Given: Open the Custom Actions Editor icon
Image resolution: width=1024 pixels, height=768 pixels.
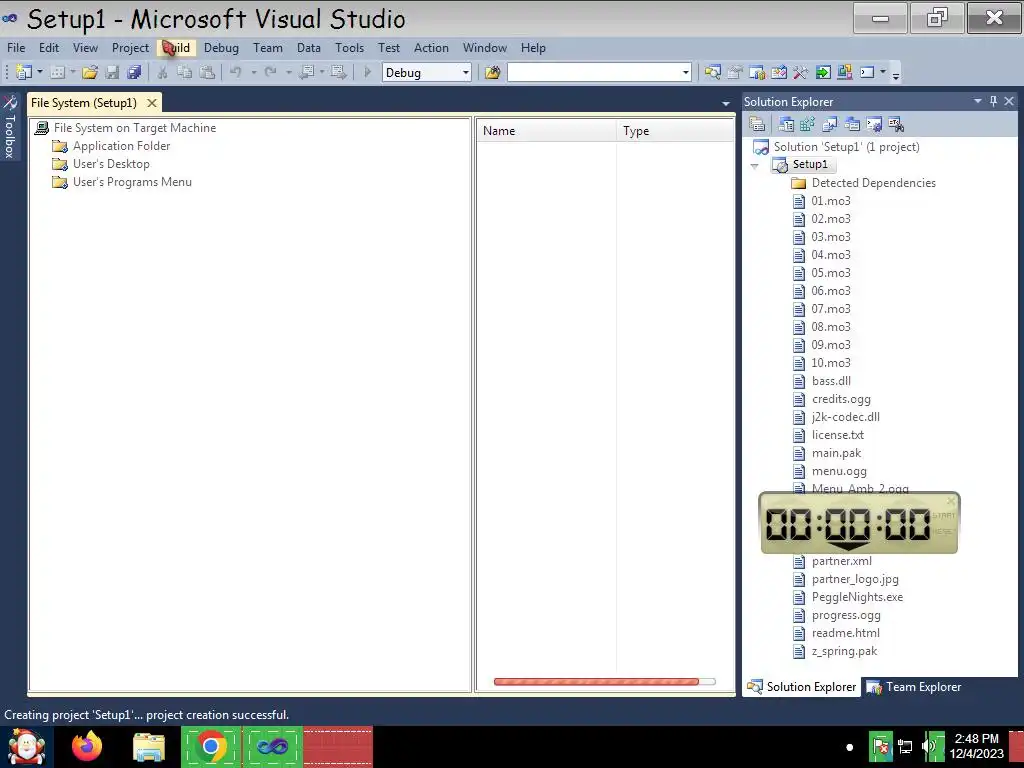Looking at the screenshot, I should click(x=874, y=124).
